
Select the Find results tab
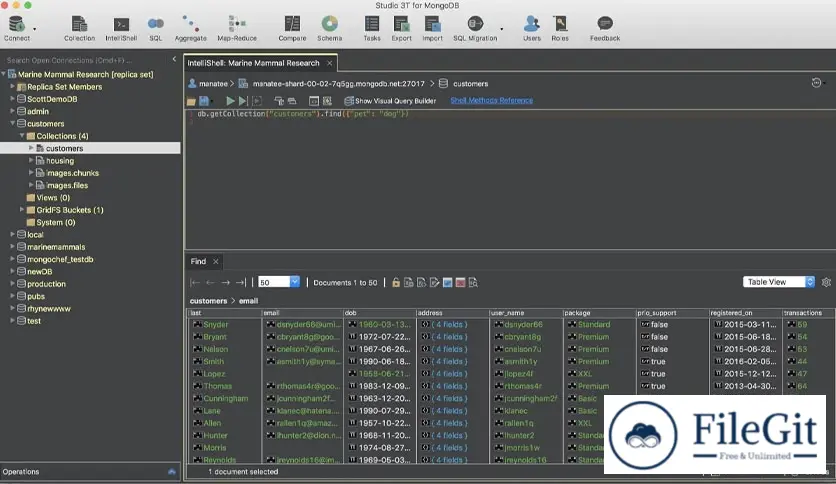pos(198,261)
